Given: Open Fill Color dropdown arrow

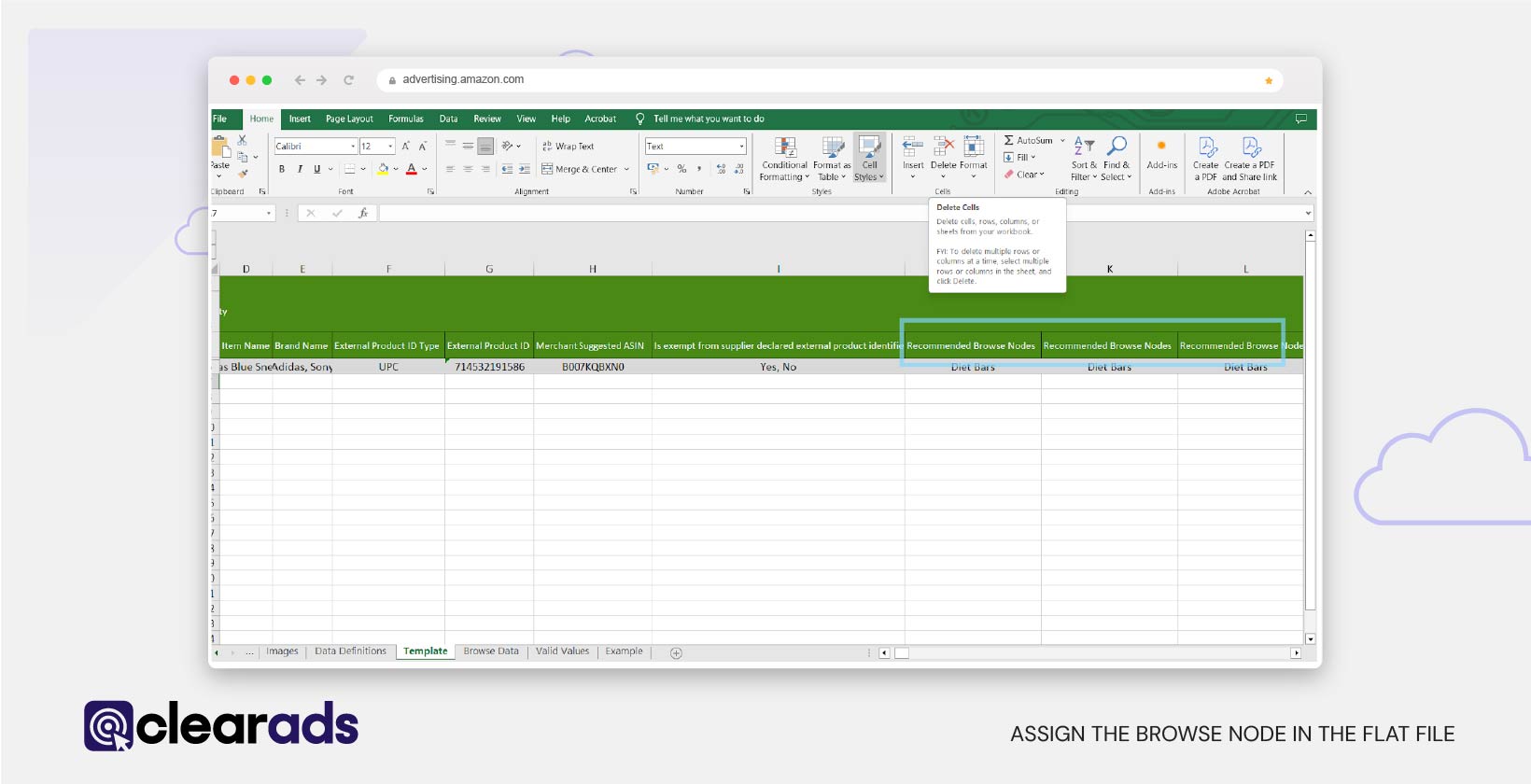Looking at the screenshot, I should (x=396, y=170).
